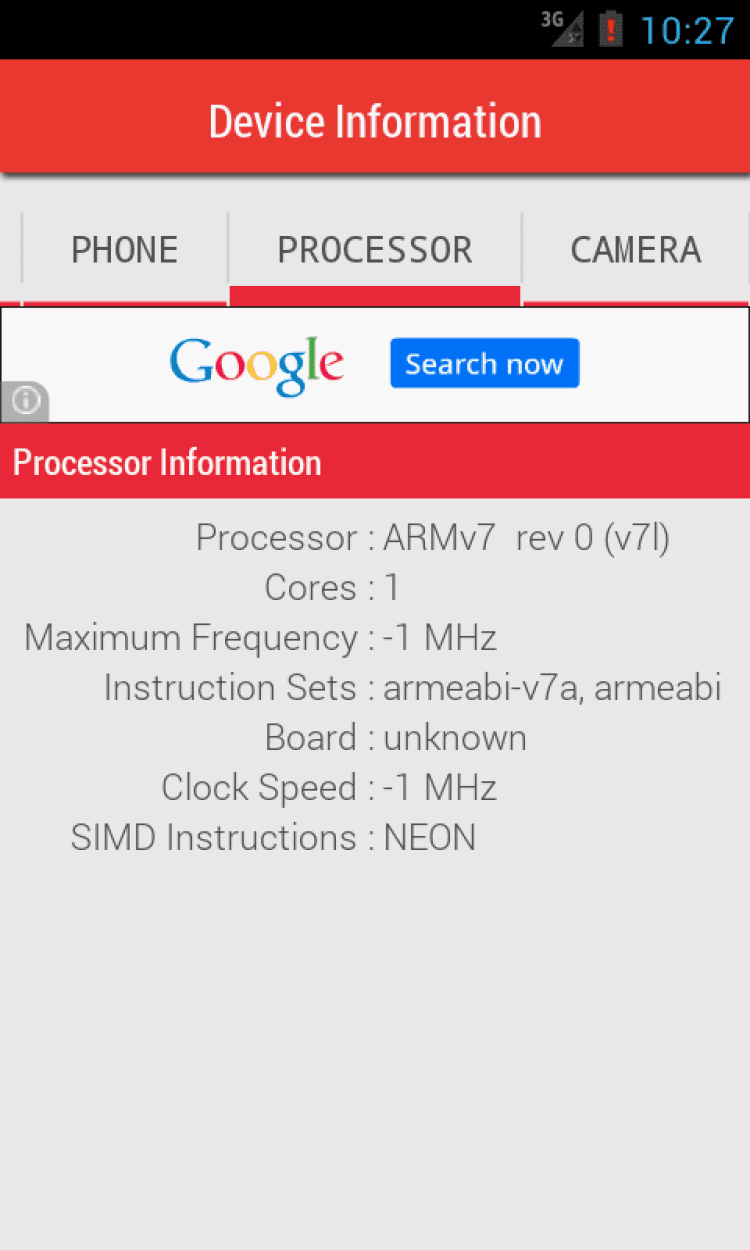
Task: Tap the 10:27 status bar clock
Action: coord(687,30)
